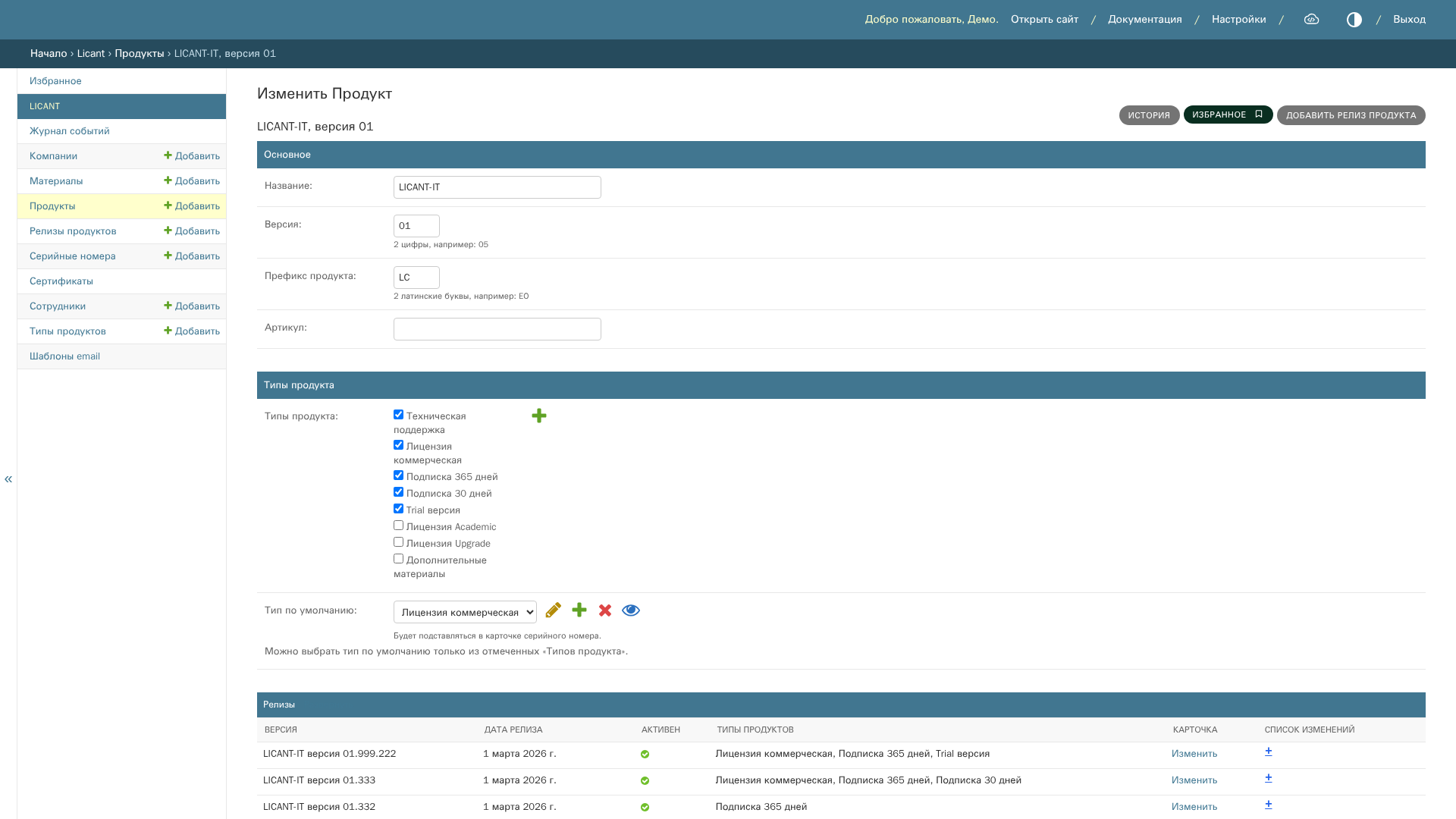Toggle the dark/light theme contrast icon
The height and width of the screenshot is (819, 1456).
pos(1354,20)
